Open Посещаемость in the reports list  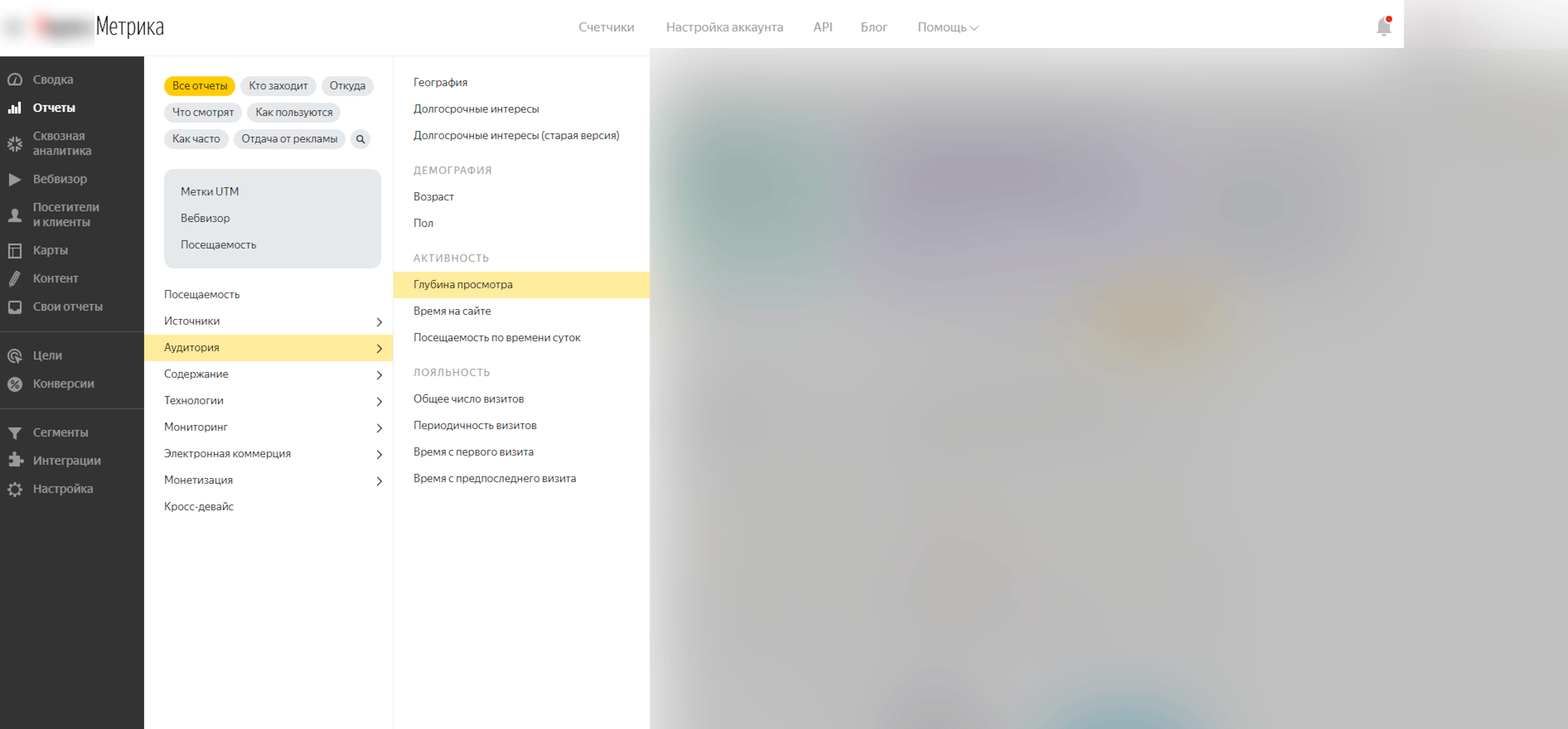(202, 295)
